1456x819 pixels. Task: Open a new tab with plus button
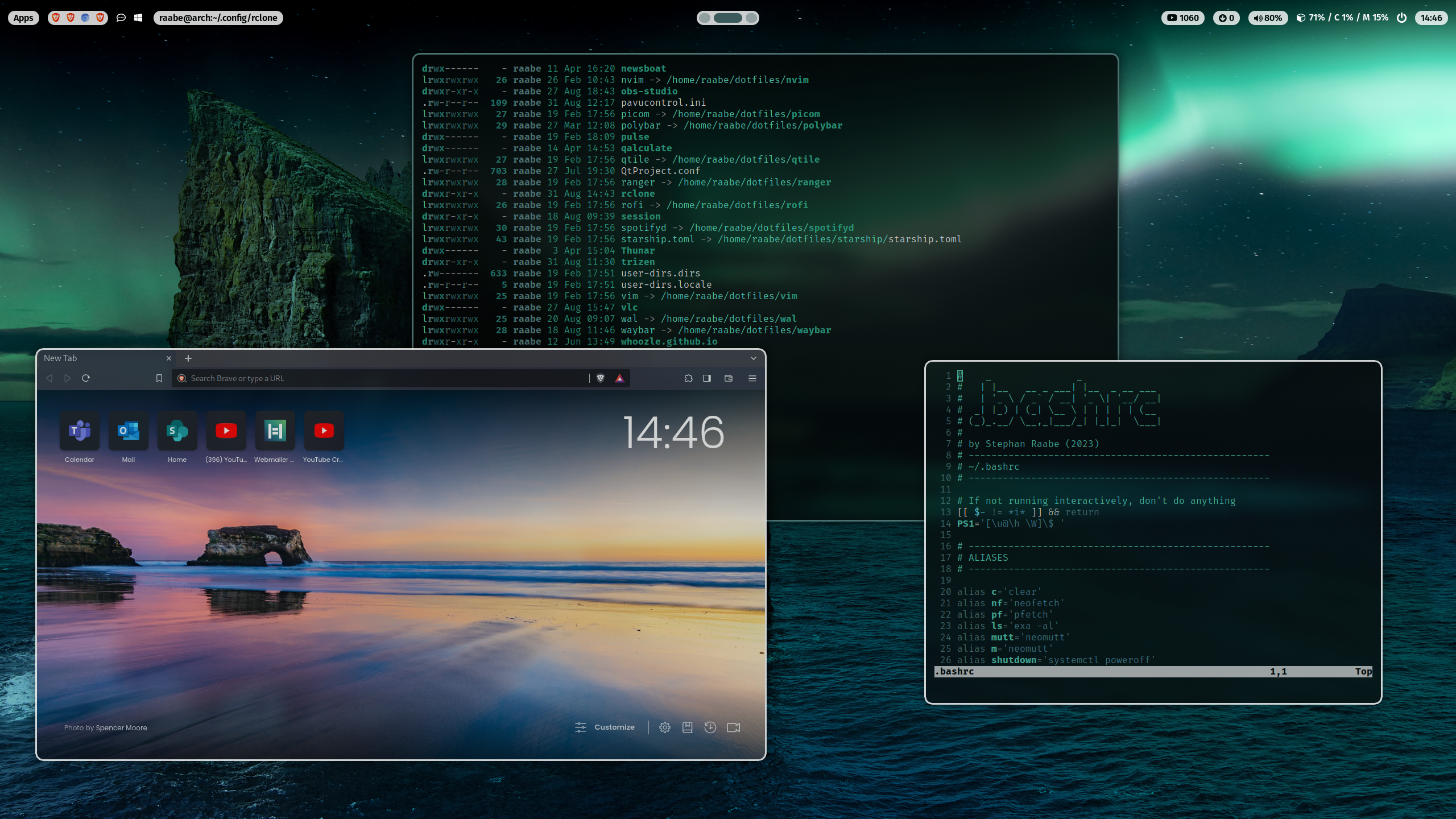click(x=188, y=358)
